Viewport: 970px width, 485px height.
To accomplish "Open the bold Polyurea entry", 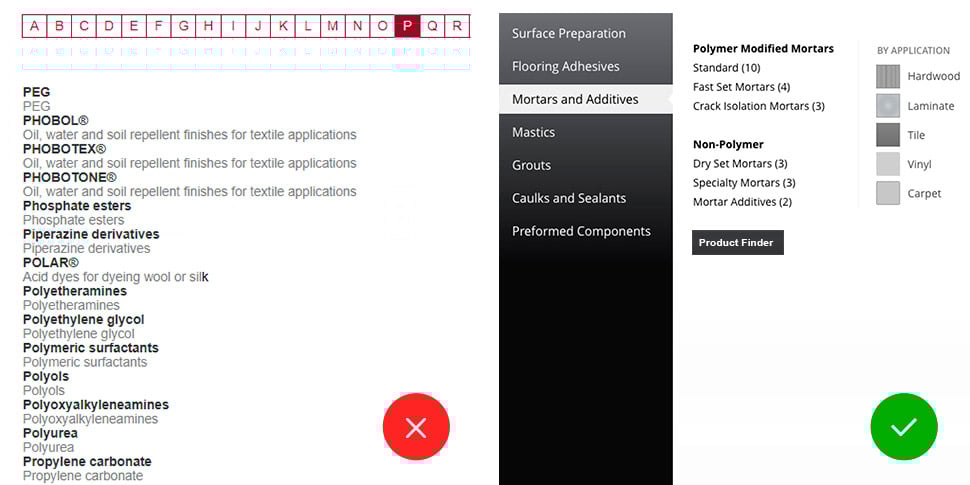I will (x=50, y=434).
